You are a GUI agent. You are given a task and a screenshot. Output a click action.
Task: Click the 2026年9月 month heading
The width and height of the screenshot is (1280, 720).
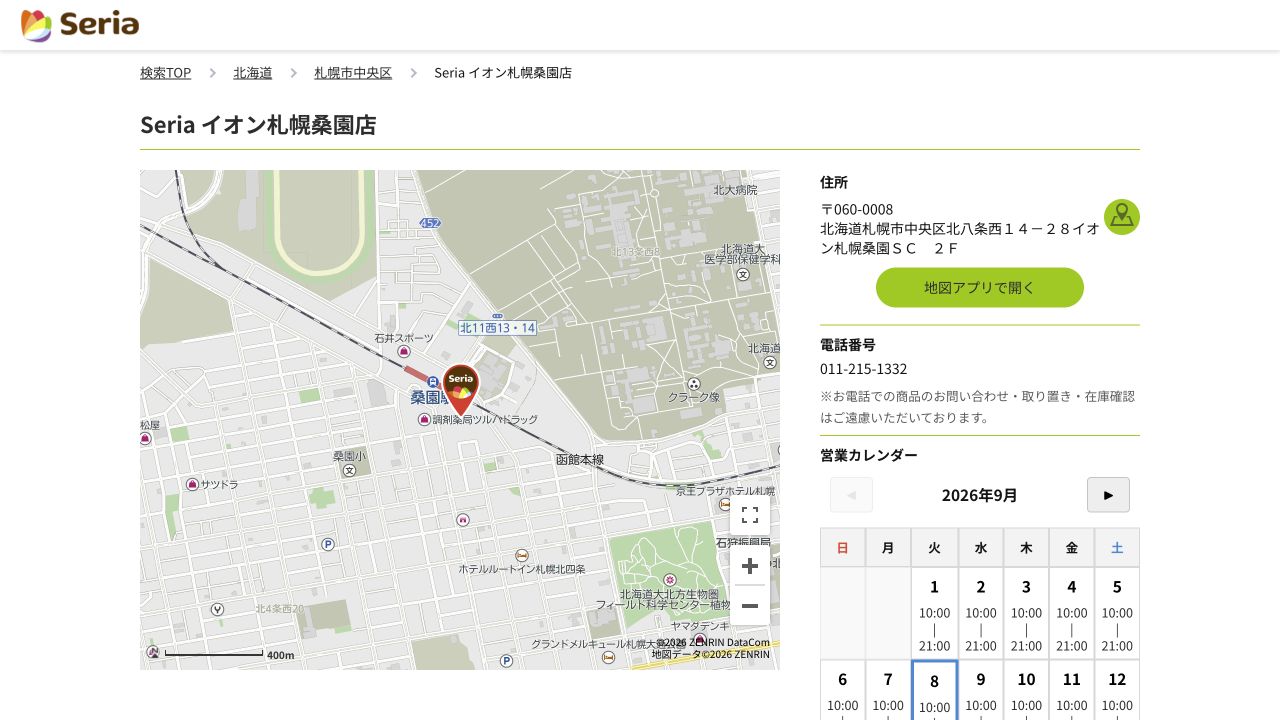(980, 495)
